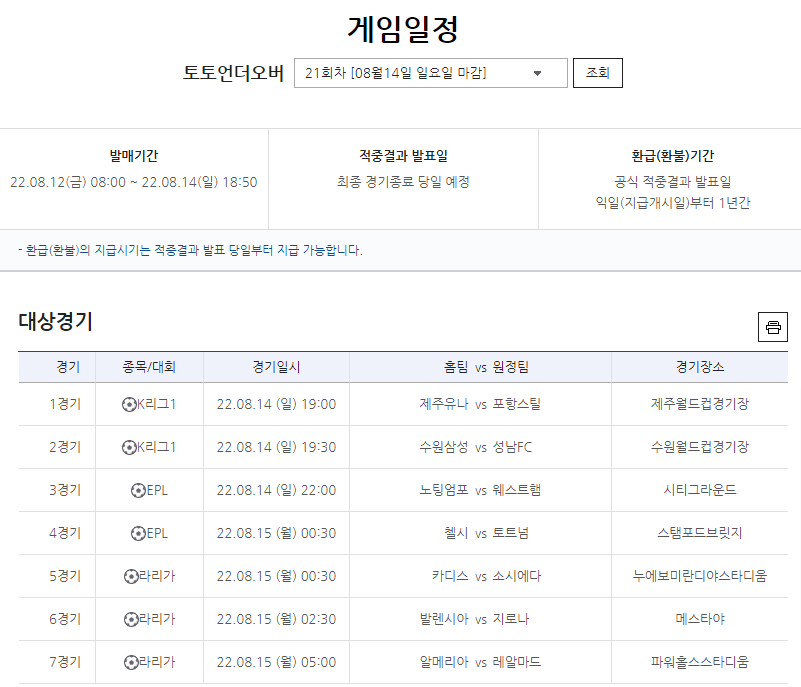This screenshot has width=801, height=687.
Task: Click the 경기일시 column header
Action: point(276,367)
